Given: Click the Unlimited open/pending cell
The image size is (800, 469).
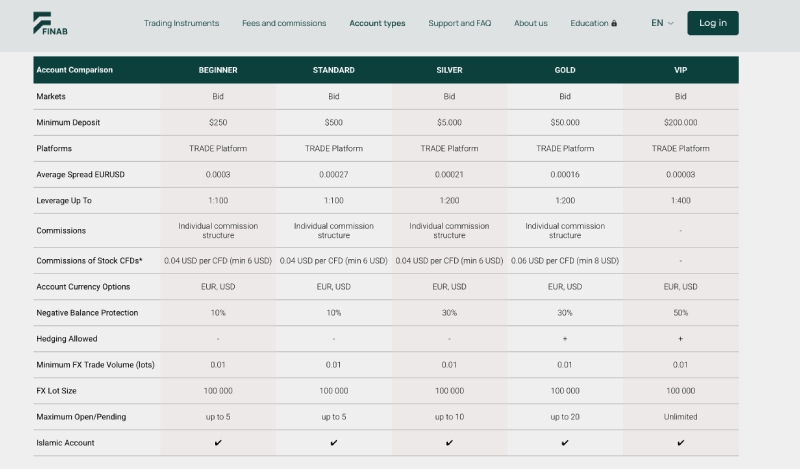Looking at the screenshot, I should point(681,417).
